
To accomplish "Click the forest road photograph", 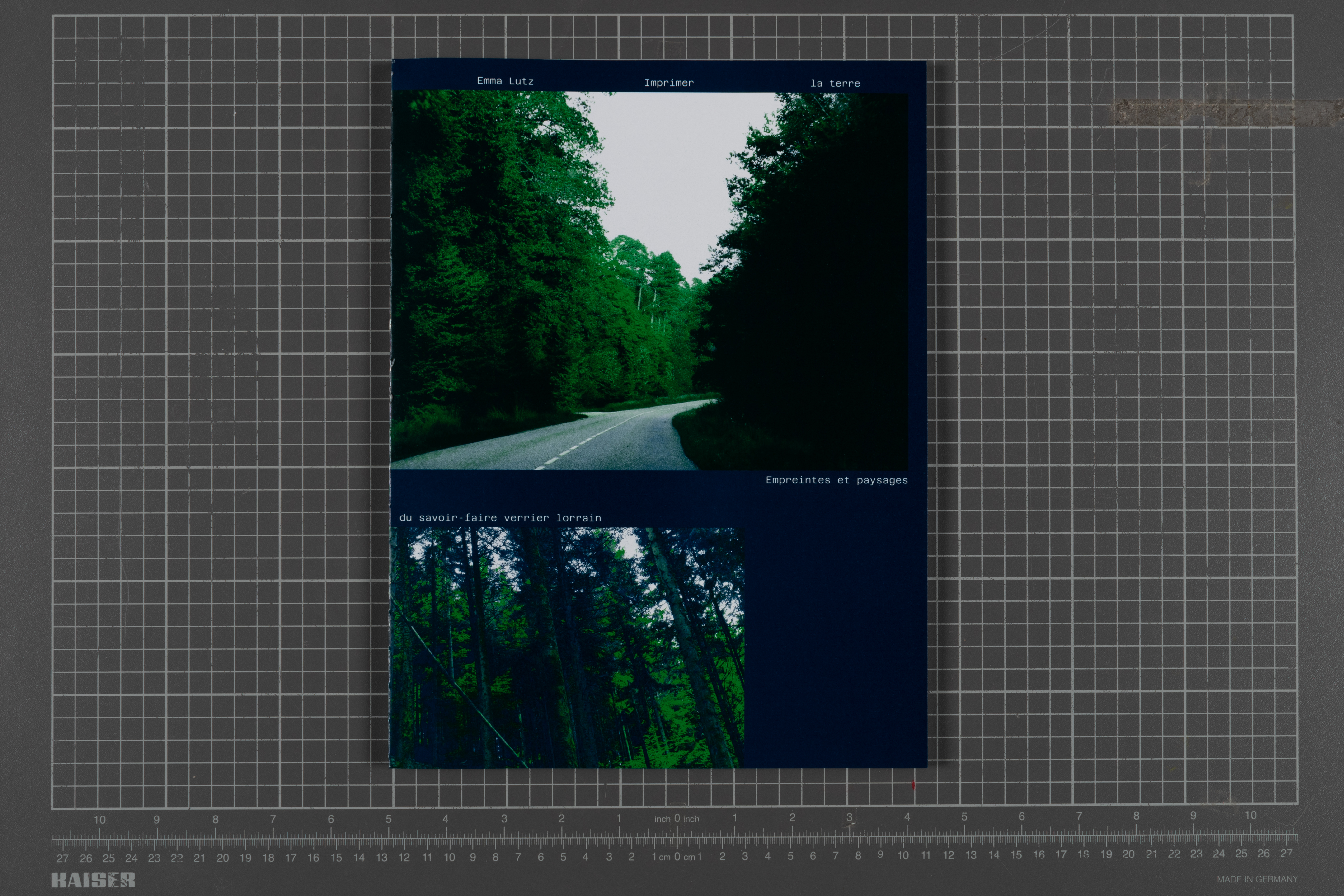I will coord(649,280).
